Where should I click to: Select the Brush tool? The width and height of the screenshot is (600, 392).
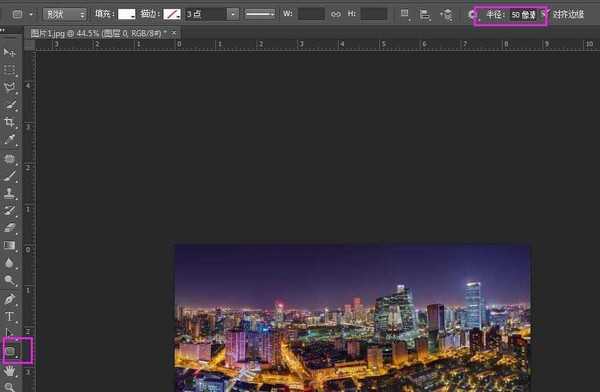point(10,176)
